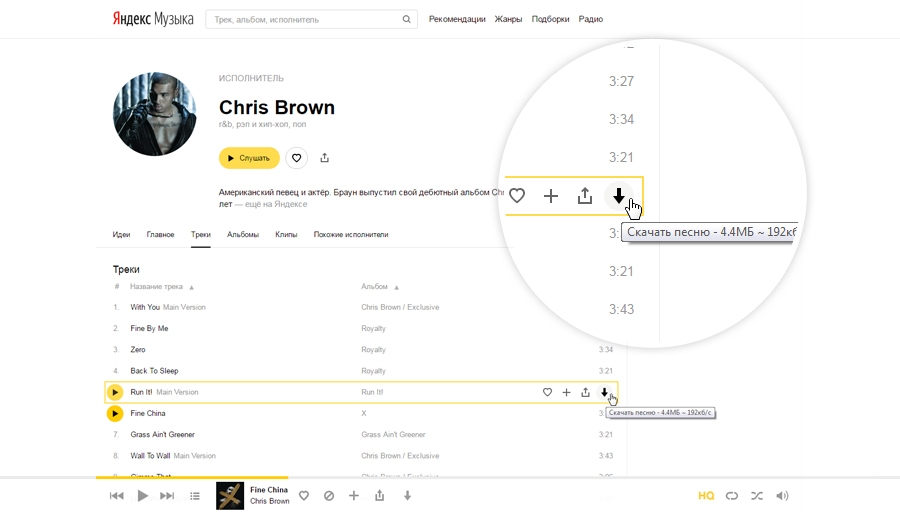Open the Радио menu item

591,19
